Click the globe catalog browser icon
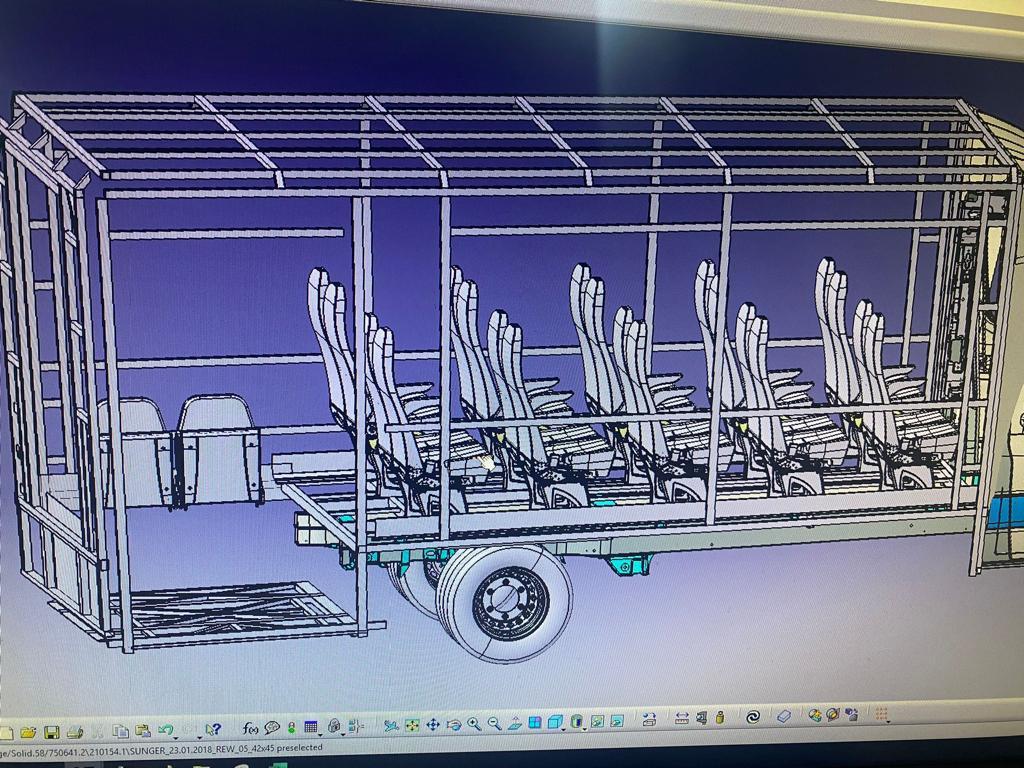Screen dimensions: 1024x768 click(833, 714)
